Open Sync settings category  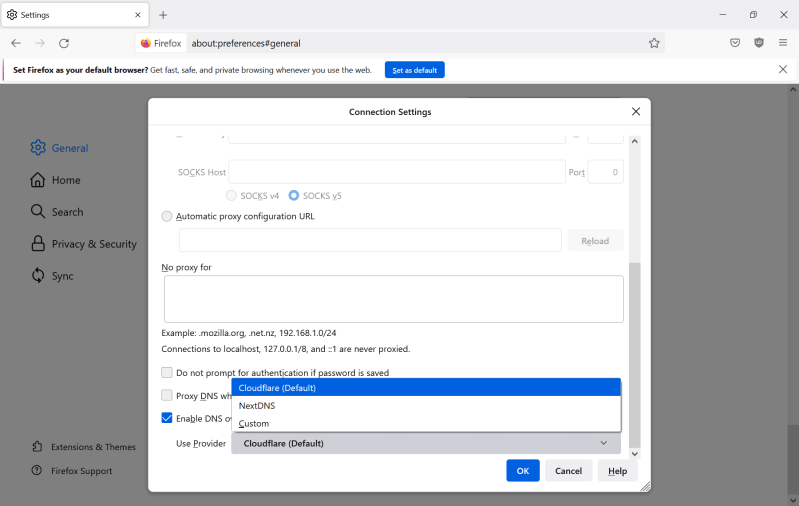pos(52,276)
